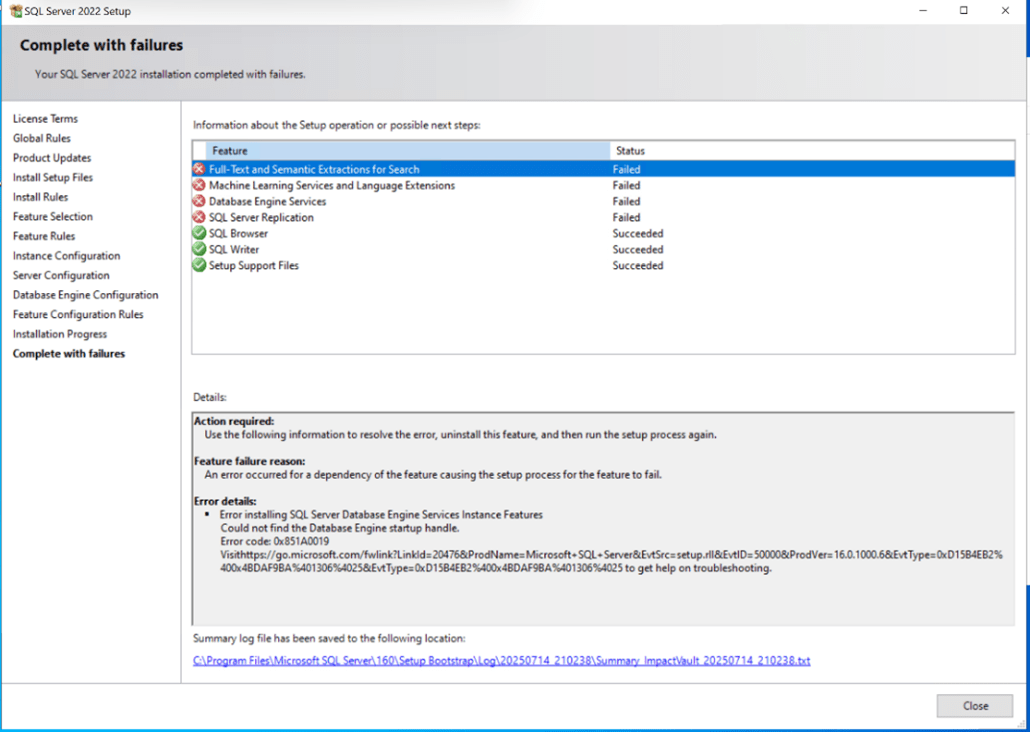This screenshot has width=1030, height=732.
Task: Click the Feature failure reason heading
Action: click(x=250, y=461)
